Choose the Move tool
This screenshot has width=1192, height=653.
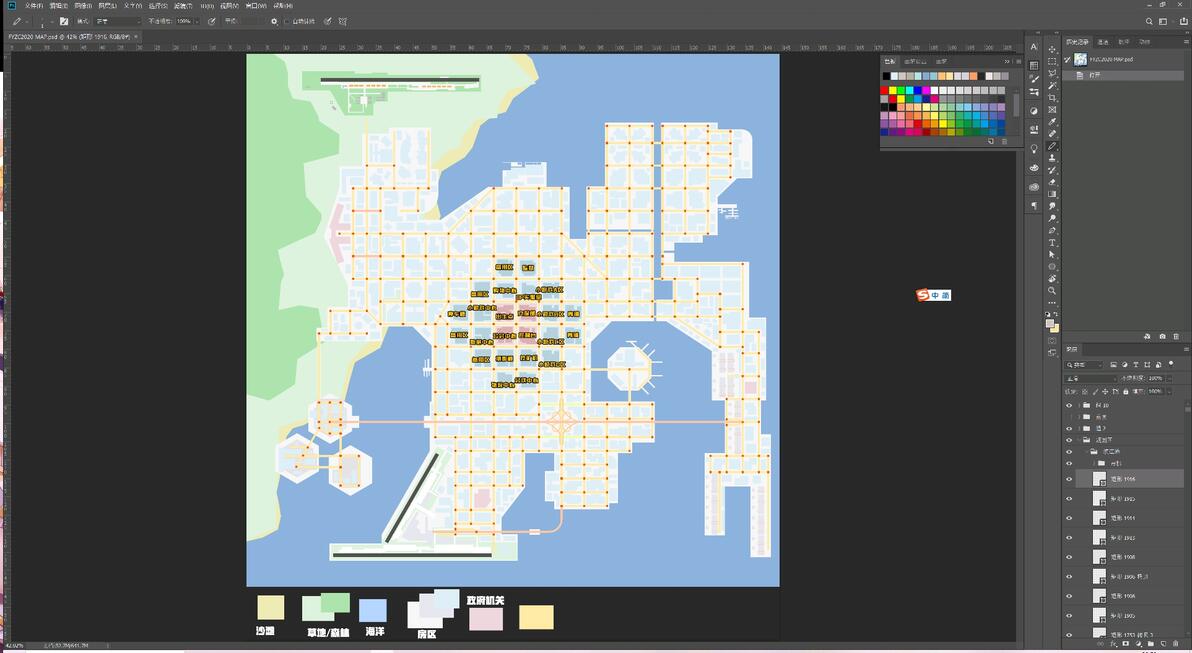[x=1052, y=50]
